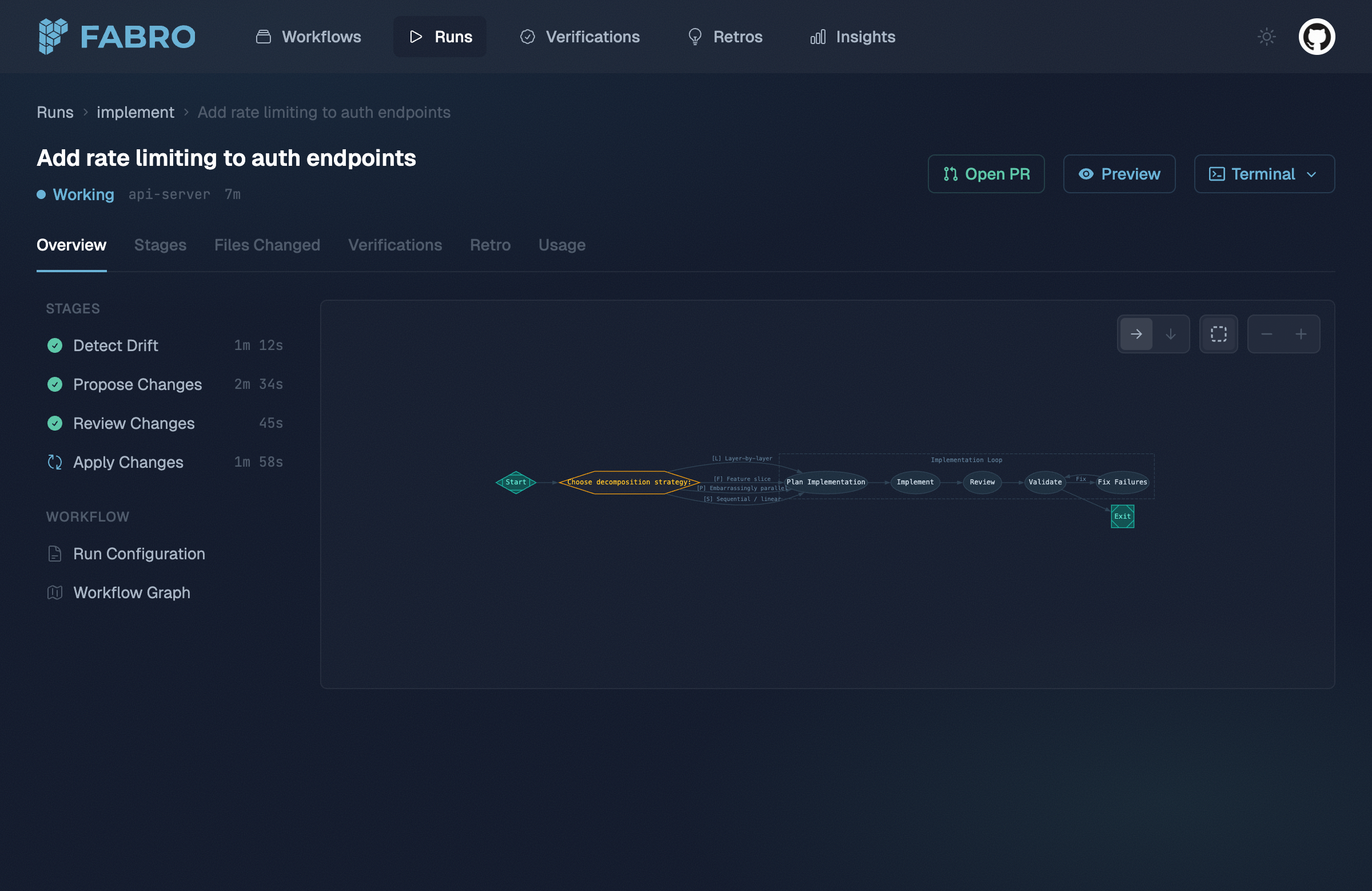Click the Detect Drift completed checkmark
The image size is (1372, 891).
click(x=55, y=345)
